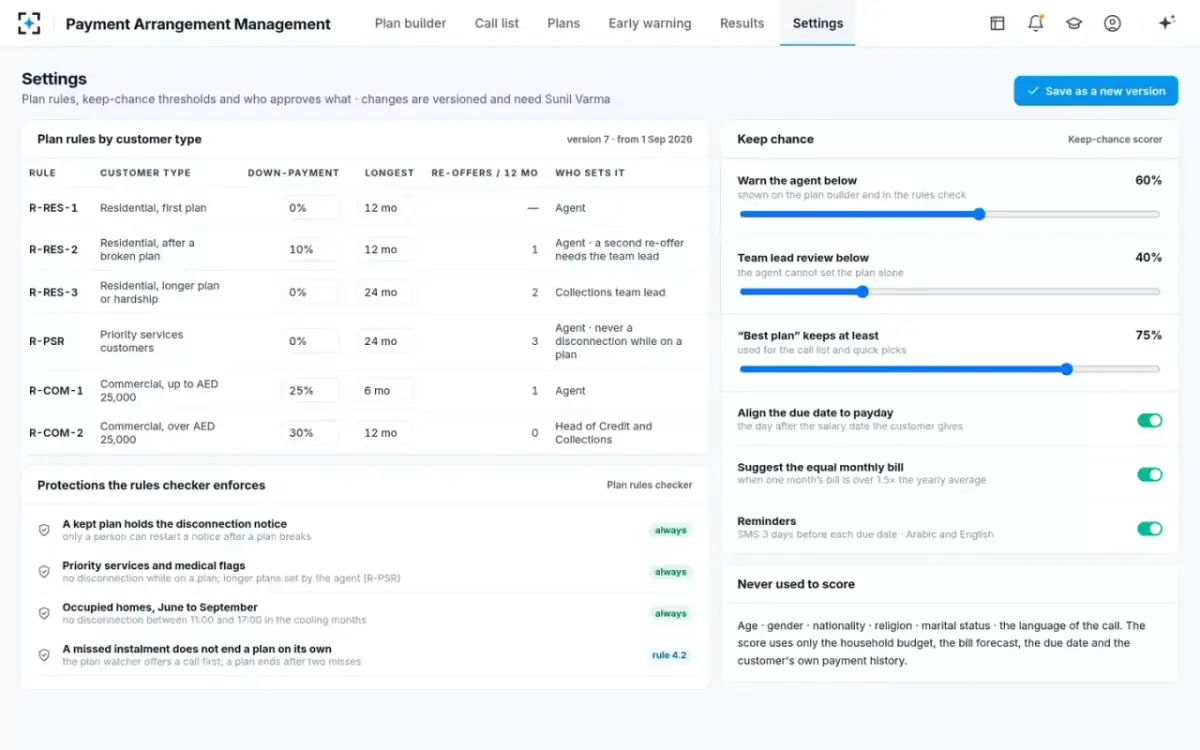The width and height of the screenshot is (1200, 750).
Task: Select the R-PSR rule code
Action: pos(46,341)
